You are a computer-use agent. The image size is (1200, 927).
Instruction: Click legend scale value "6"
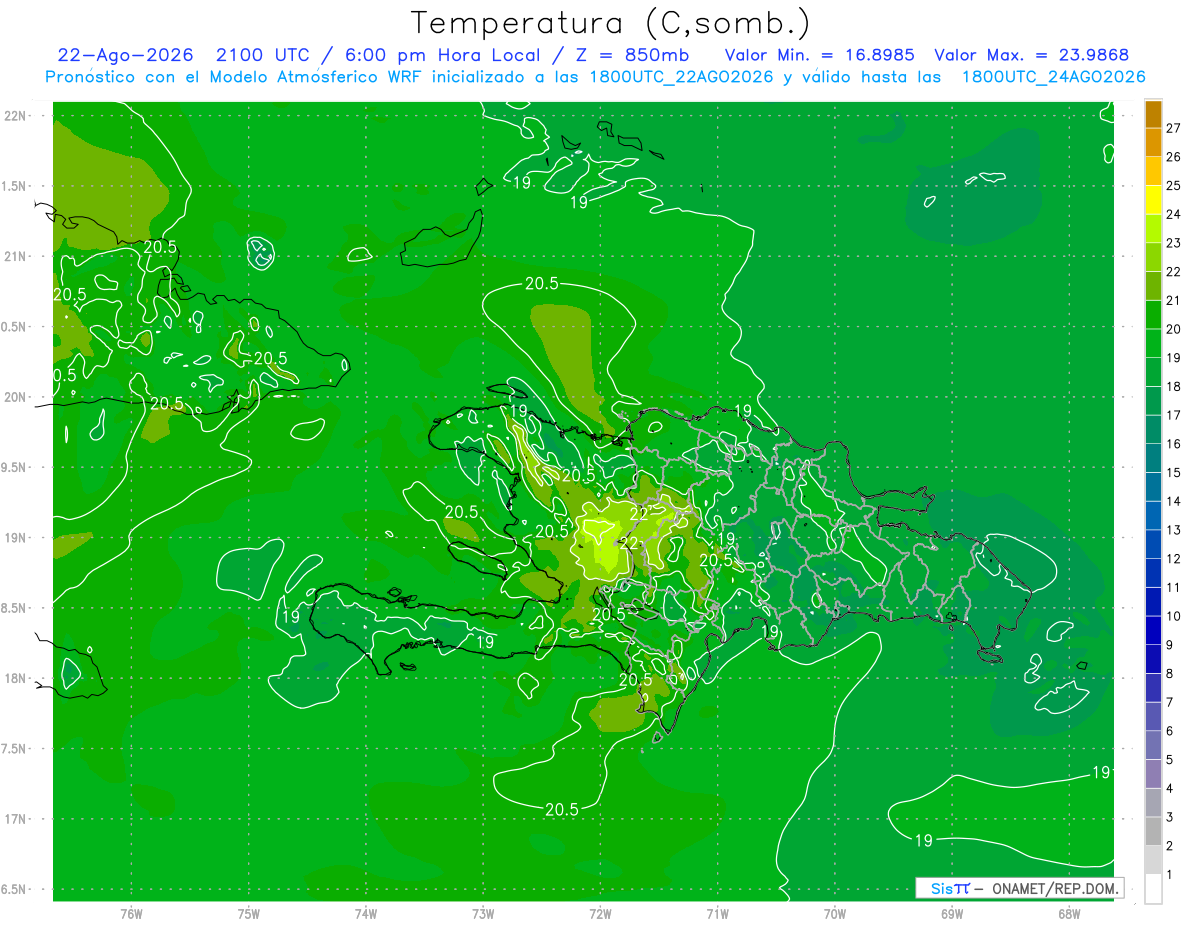tap(1170, 731)
